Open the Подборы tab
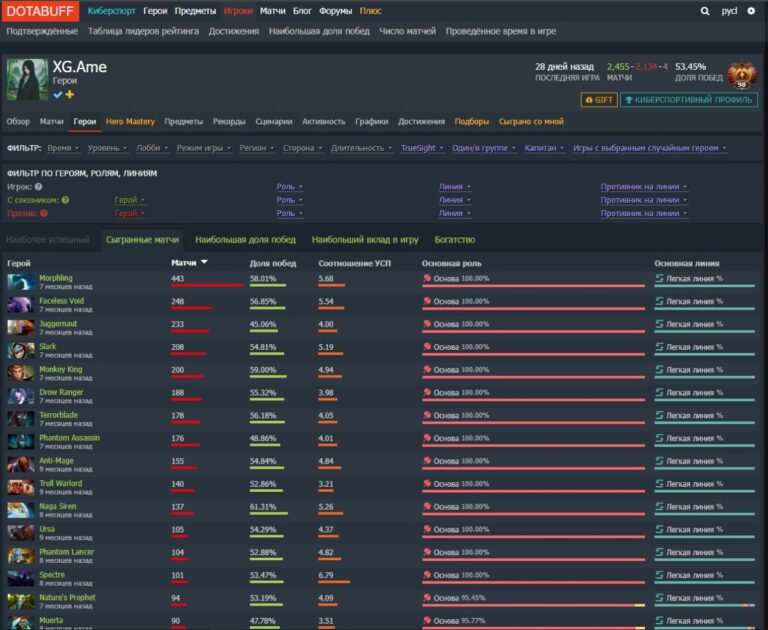Viewport: 768px width, 630px height. pos(471,121)
